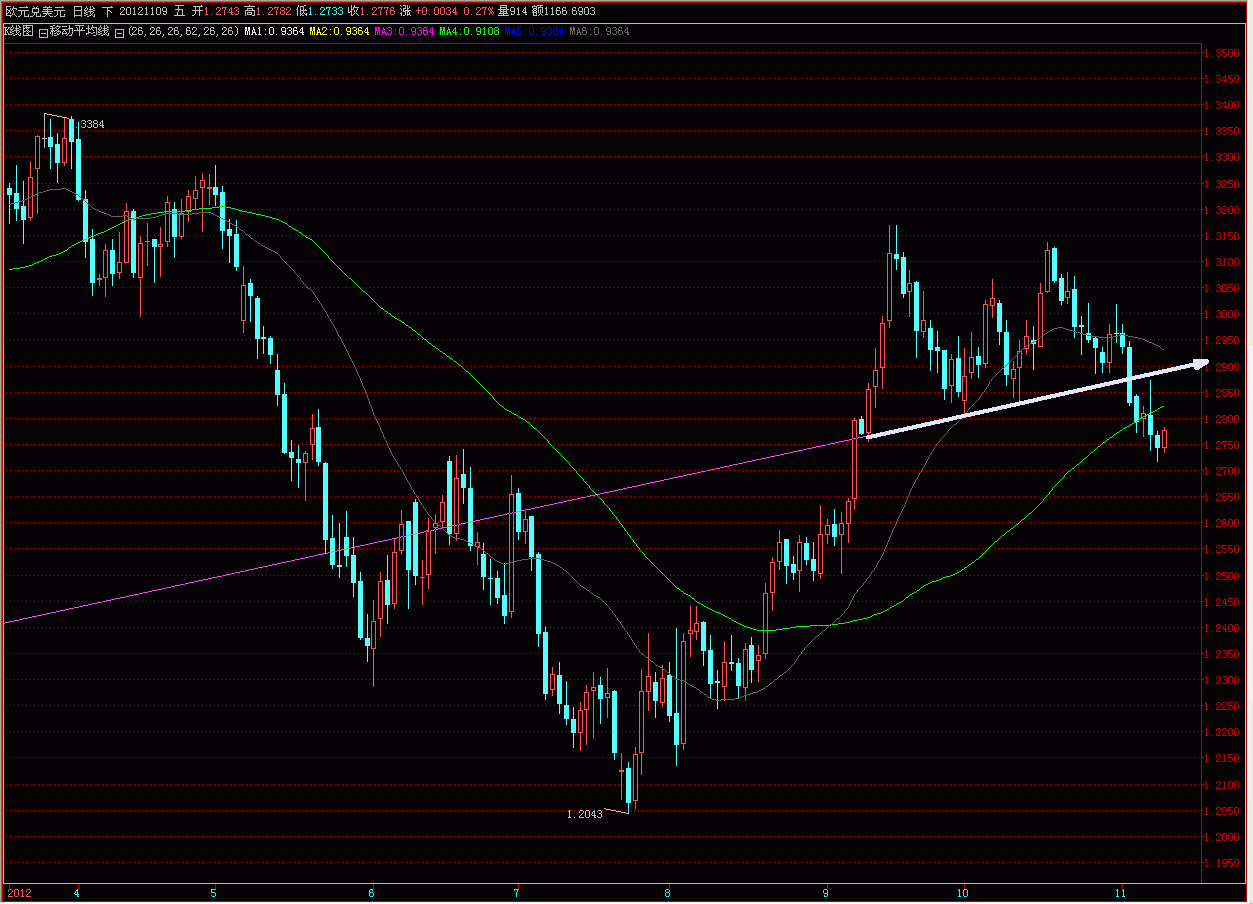The image size is (1253, 904).
Task: Click the change value +0.0034
Action: tap(436, 11)
